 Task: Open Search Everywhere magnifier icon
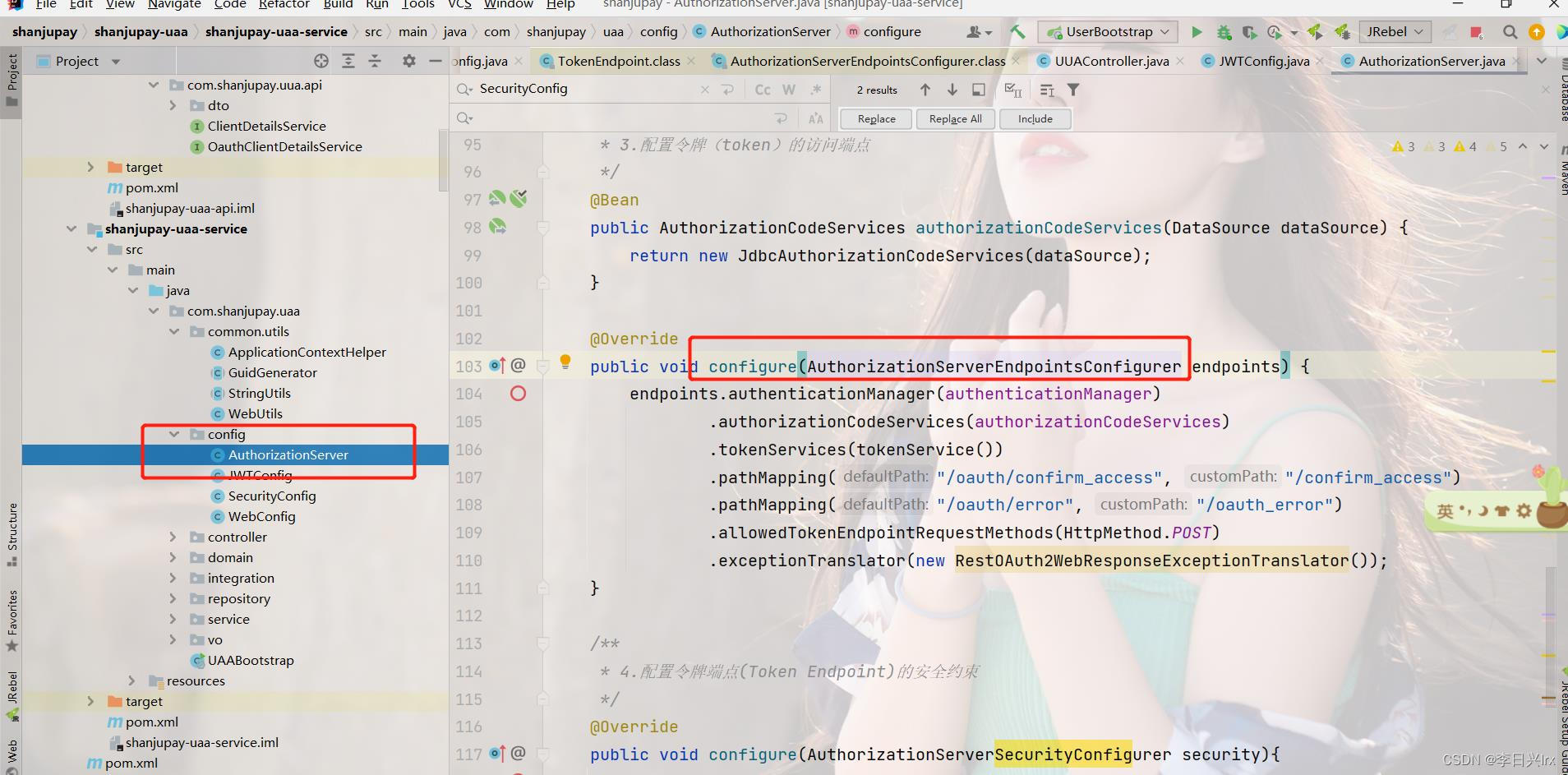1510,31
